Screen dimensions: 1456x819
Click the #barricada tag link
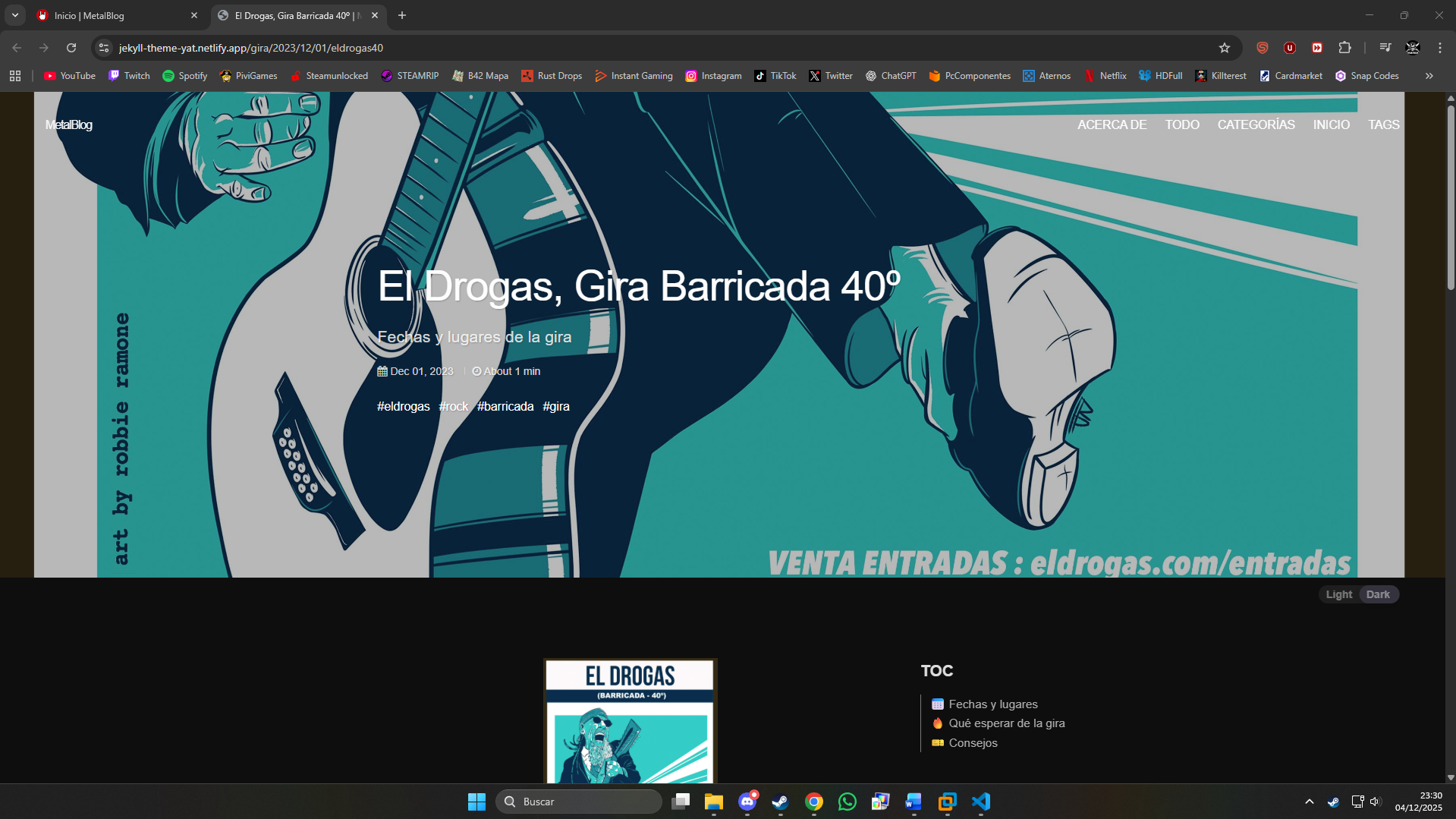505,407
